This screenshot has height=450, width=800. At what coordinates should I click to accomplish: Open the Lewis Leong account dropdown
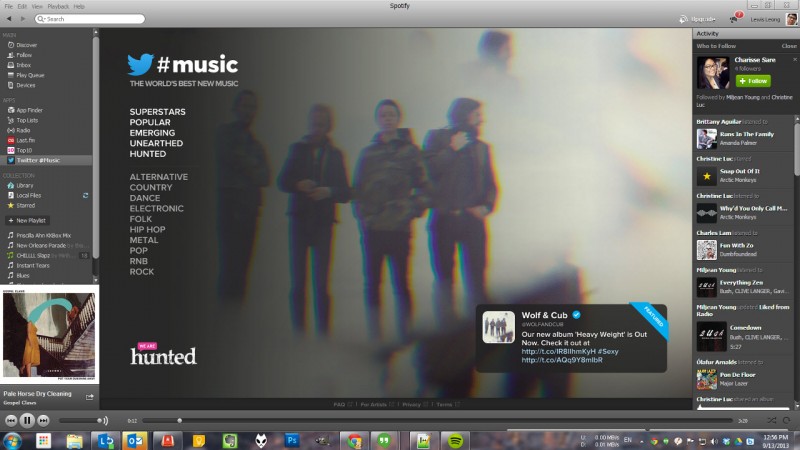(768, 19)
